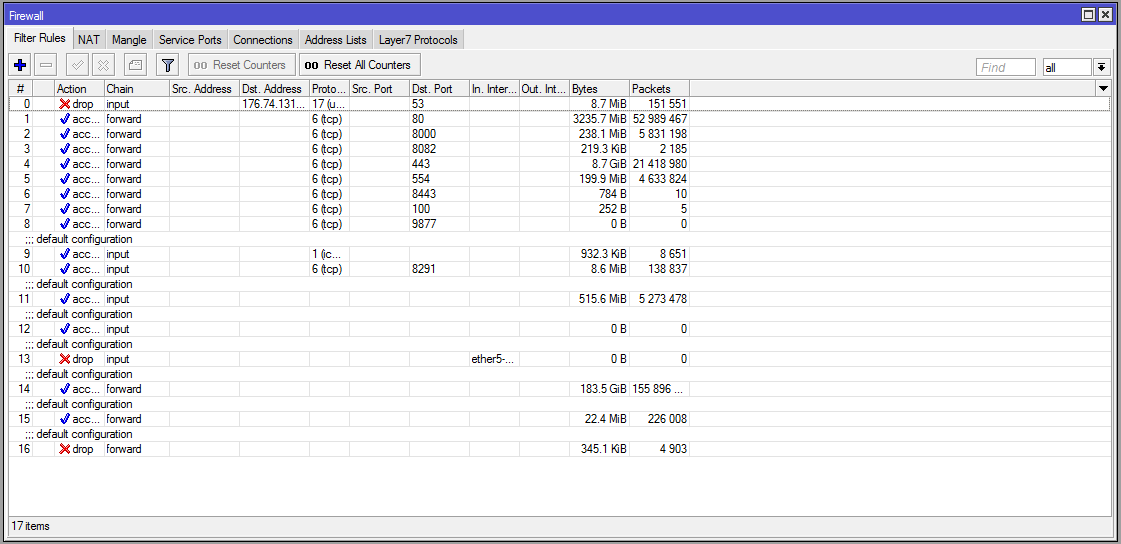Click accept icon on port 9877 rule
This screenshot has height=544, width=1121.
tap(64, 224)
